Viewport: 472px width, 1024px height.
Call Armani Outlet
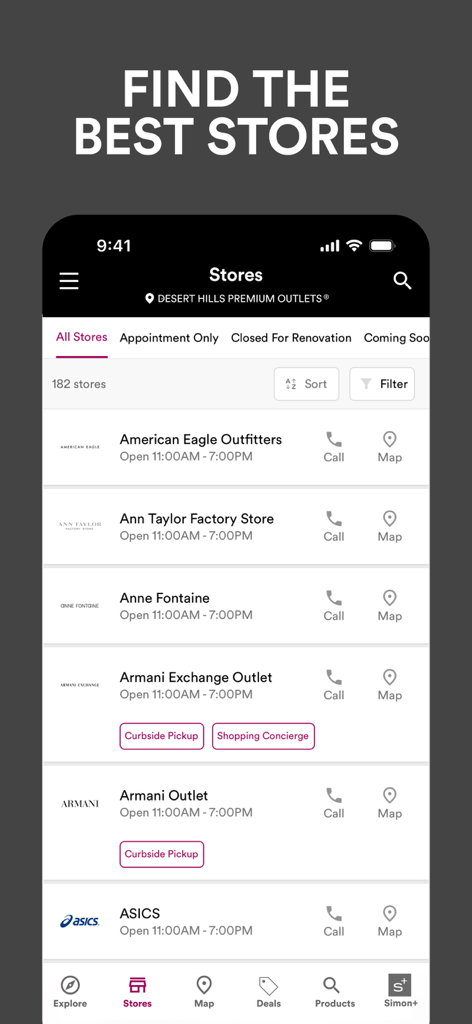click(x=334, y=803)
